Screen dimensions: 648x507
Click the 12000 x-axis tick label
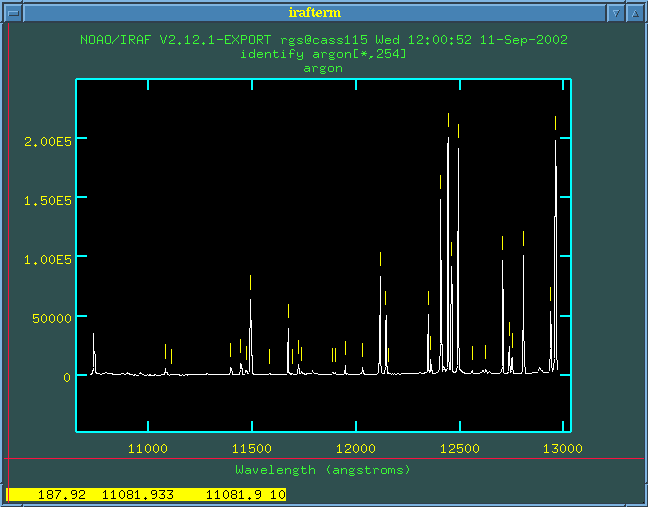coord(356,446)
